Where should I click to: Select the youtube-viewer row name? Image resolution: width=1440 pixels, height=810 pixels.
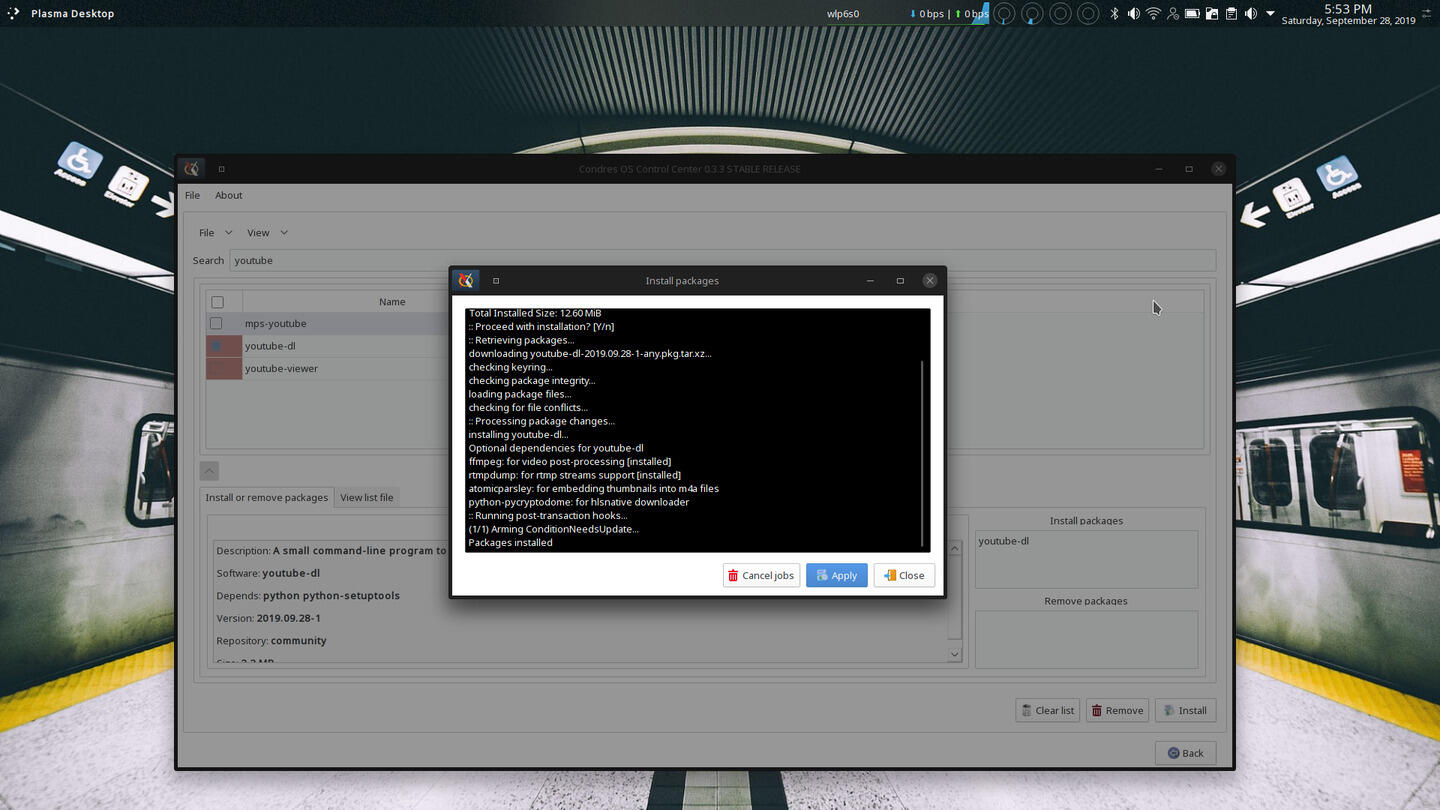point(281,369)
